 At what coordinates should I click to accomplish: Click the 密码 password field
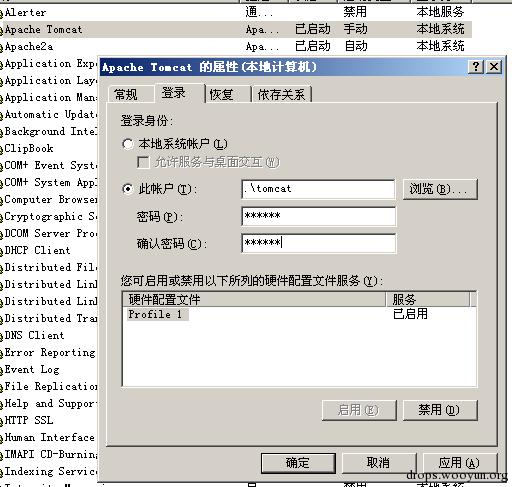coord(319,216)
